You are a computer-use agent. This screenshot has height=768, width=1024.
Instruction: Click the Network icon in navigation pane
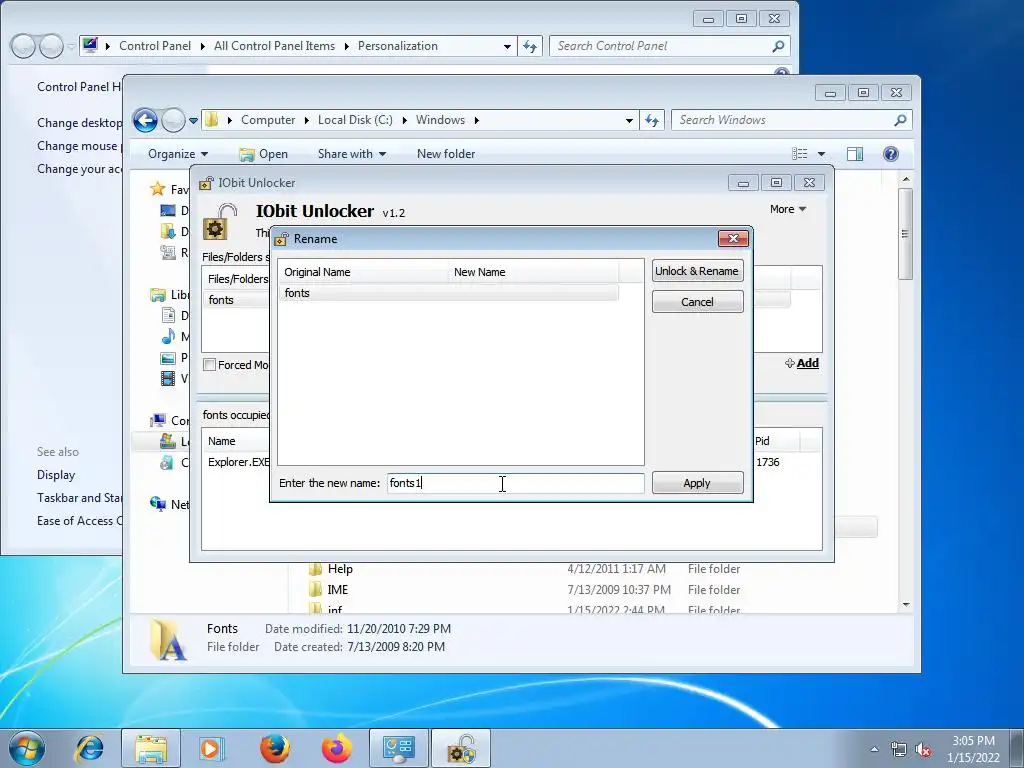click(158, 504)
